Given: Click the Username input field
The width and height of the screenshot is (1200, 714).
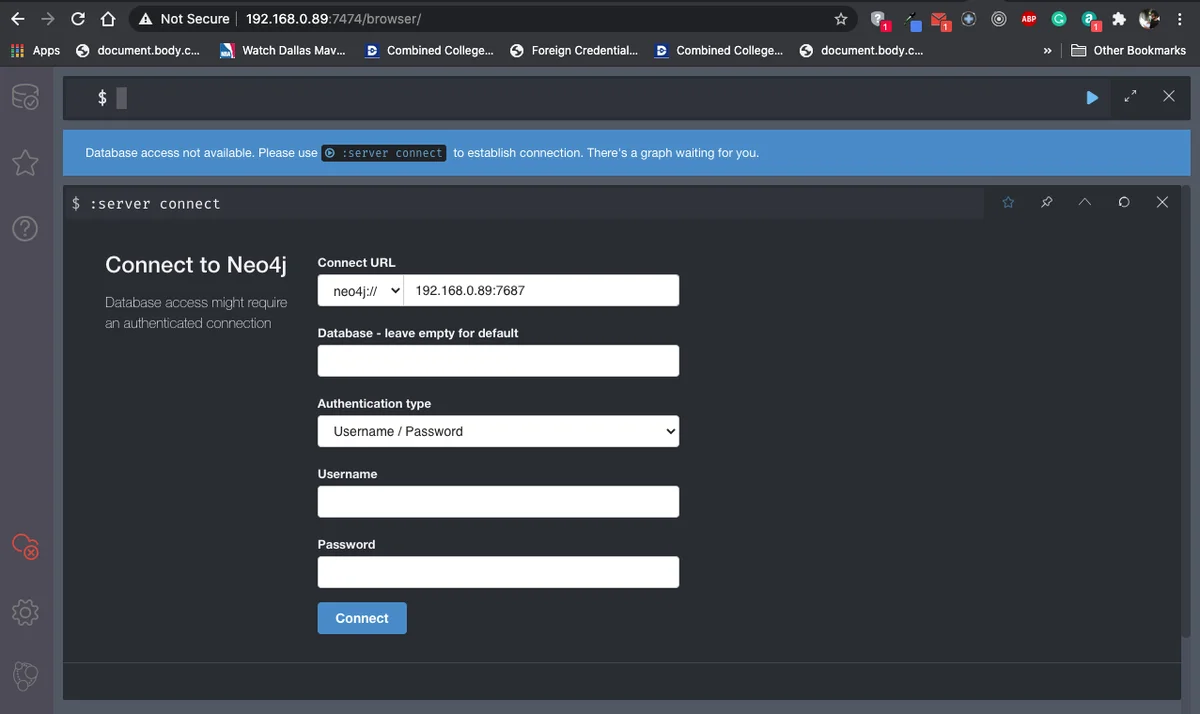Looking at the screenshot, I should [498, 502].
